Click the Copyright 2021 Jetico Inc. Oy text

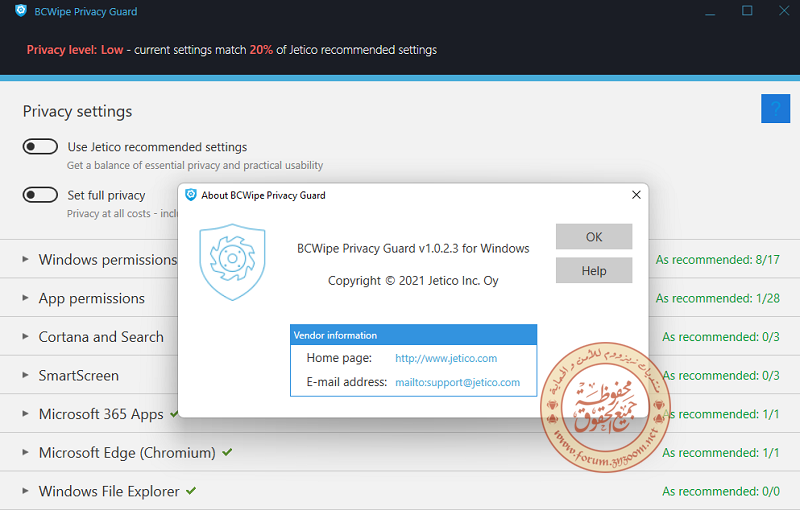pos(413,280)
